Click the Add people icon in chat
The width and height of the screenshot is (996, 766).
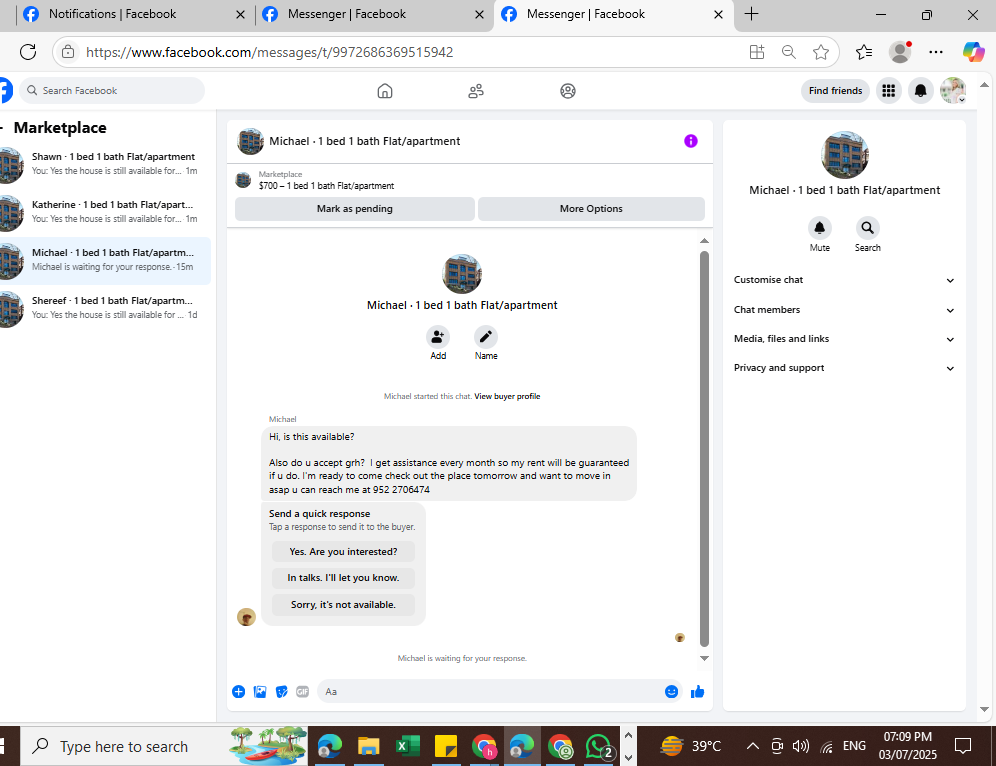click(438, 337)
